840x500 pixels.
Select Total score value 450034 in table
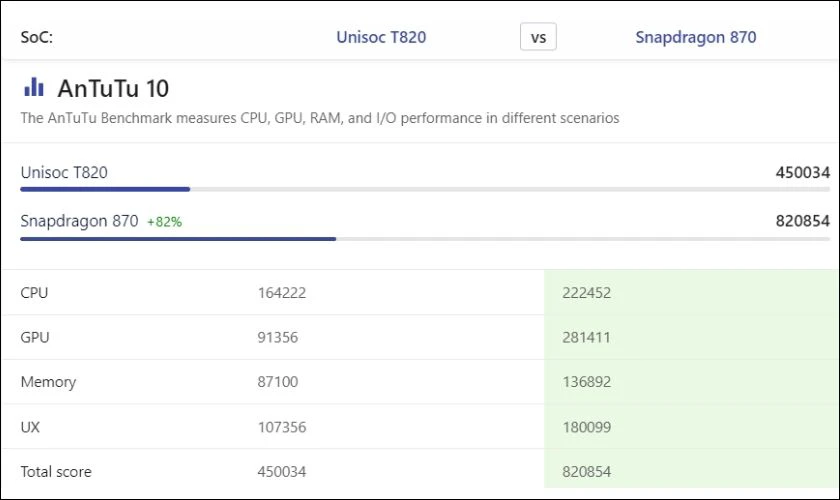coord(282,472)
